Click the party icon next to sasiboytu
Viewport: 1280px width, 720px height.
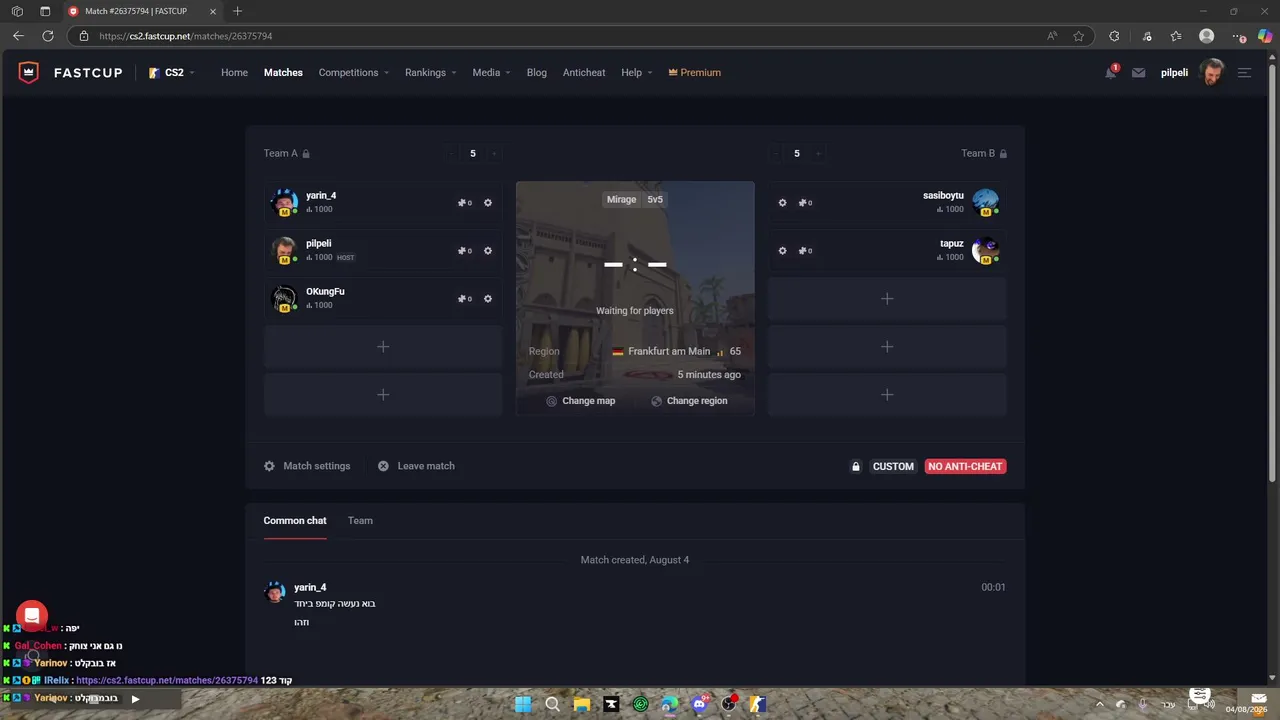tap(805, 203)
